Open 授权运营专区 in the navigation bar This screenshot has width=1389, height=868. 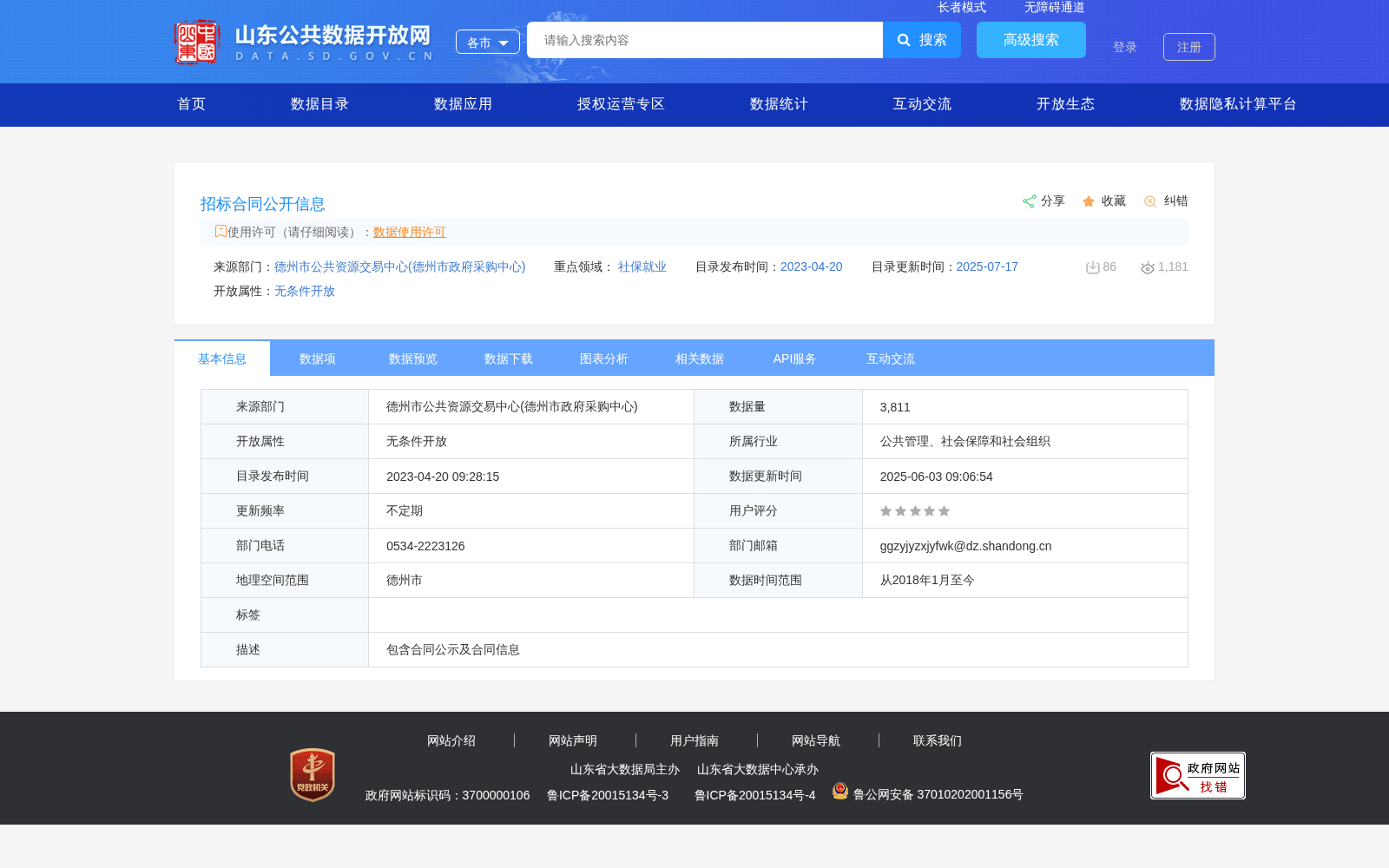pos(622,104)
